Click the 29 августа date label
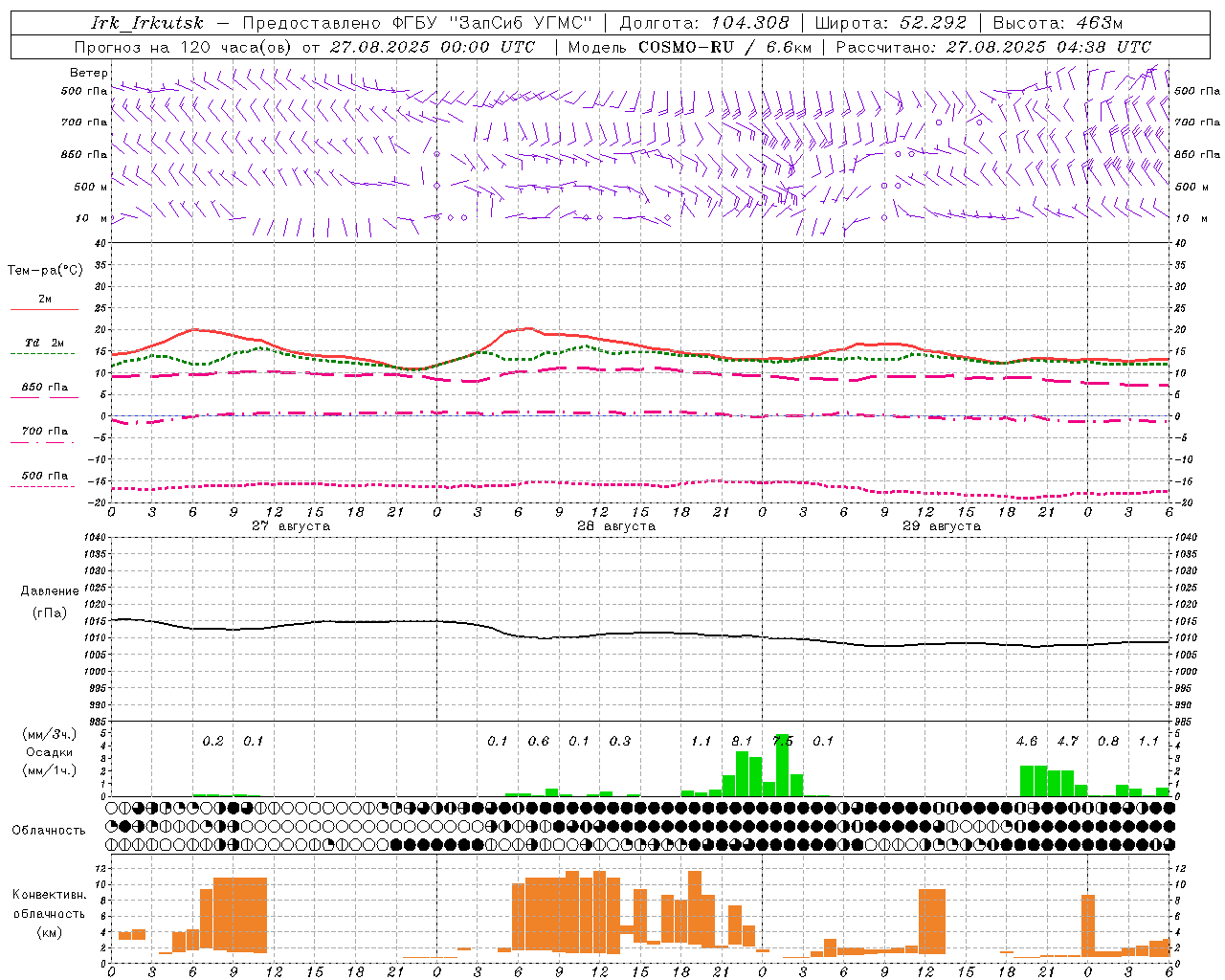This screenshot has height=980, width=1225. pyautogui.click(x=942, y=526)
